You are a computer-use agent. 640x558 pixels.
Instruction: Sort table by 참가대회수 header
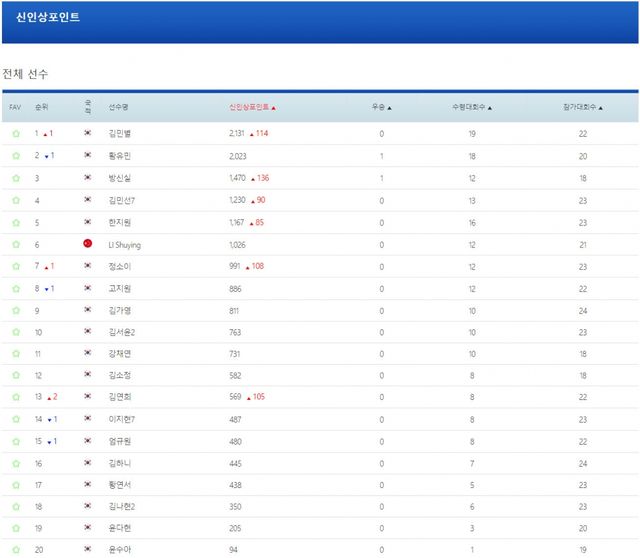pyautogui.click(x=581, y=107)
